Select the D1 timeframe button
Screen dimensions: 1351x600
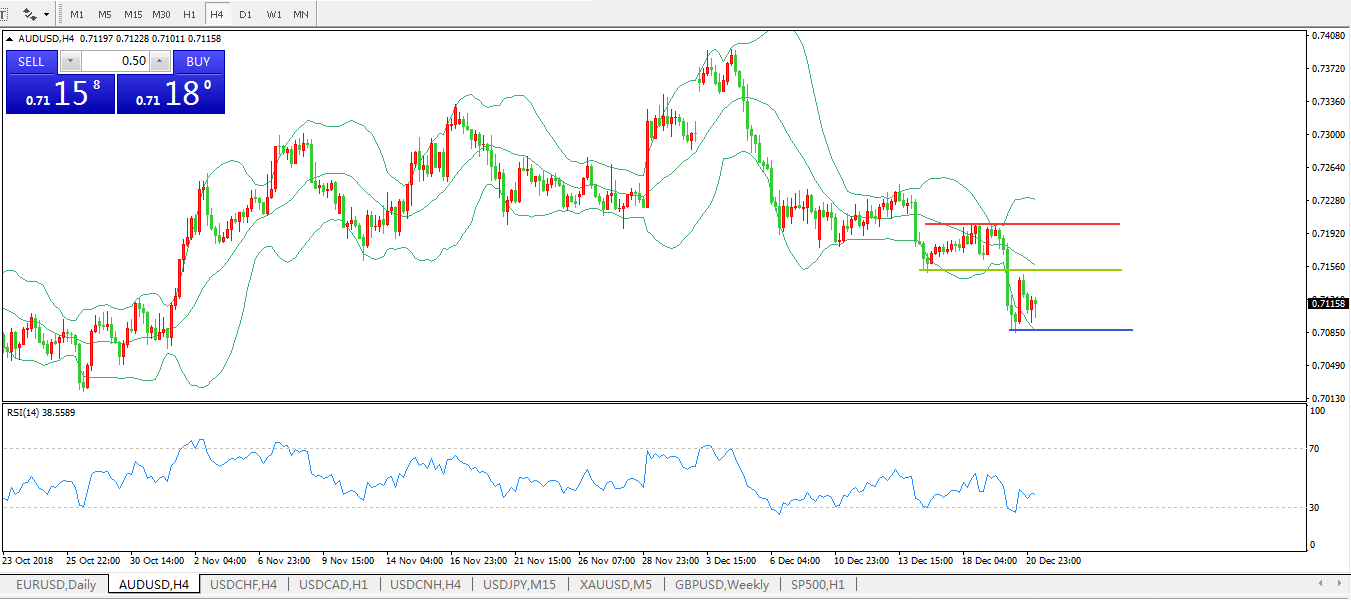(245, 15)
